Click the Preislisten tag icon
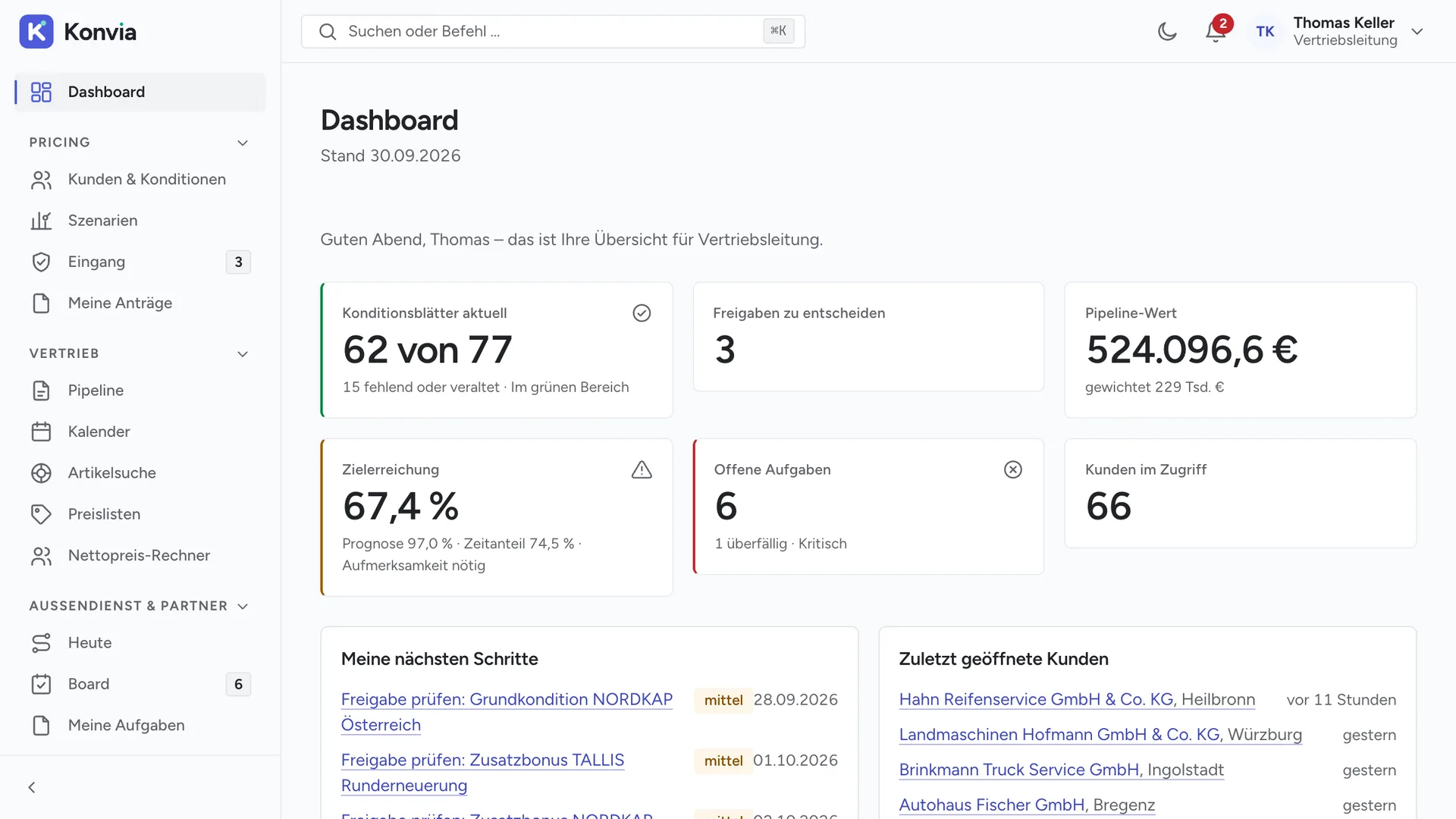 tap(41, 514)
